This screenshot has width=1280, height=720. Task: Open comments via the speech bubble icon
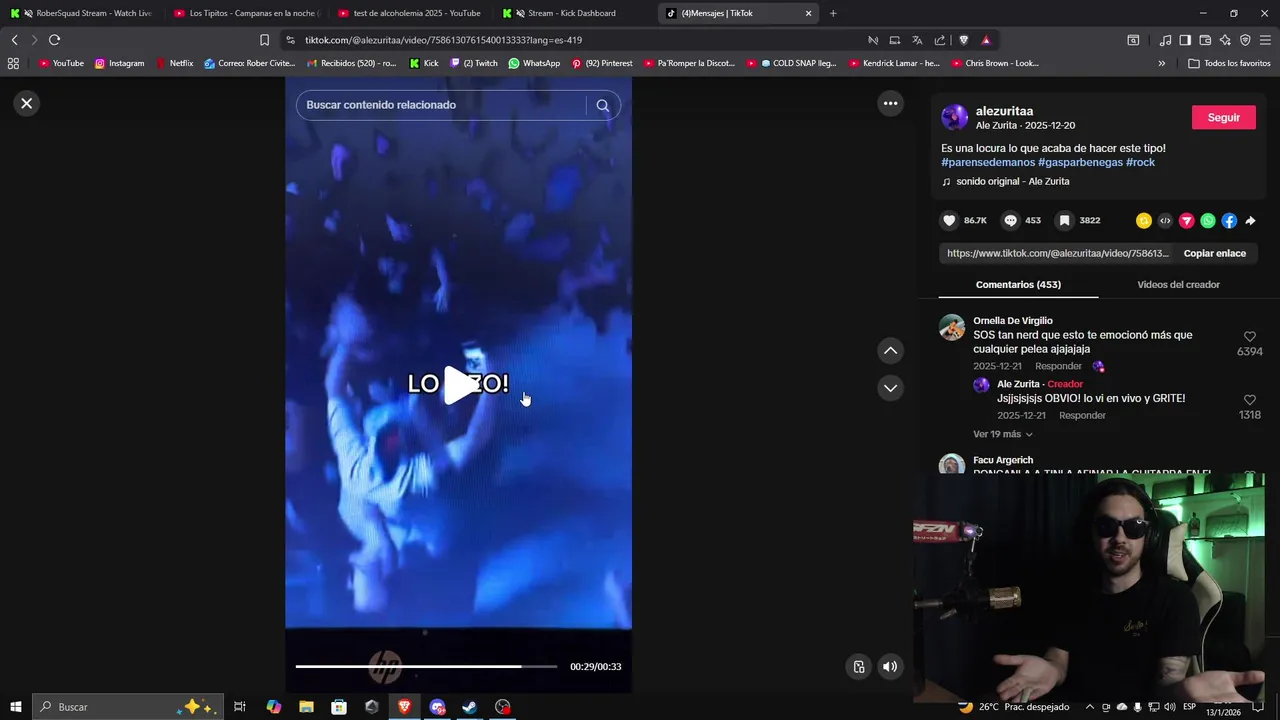point(1010,220)
